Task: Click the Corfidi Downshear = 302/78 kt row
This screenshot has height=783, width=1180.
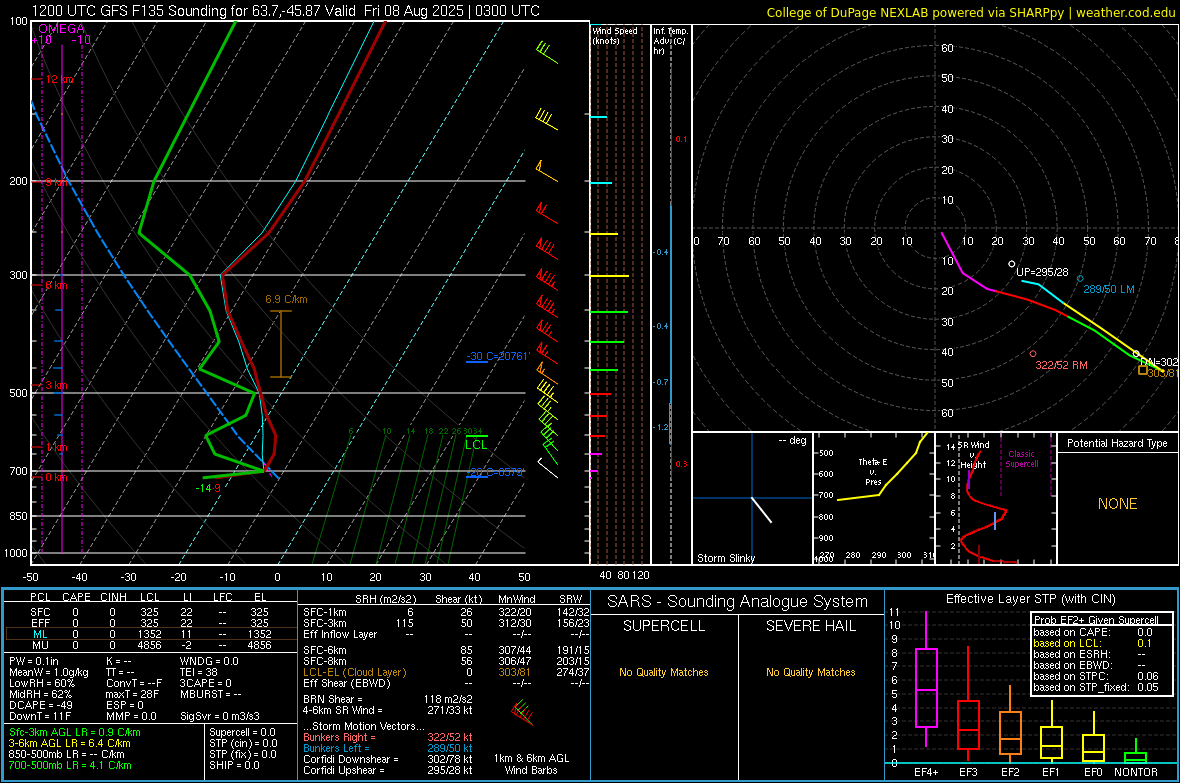Action: pos(388,760)
